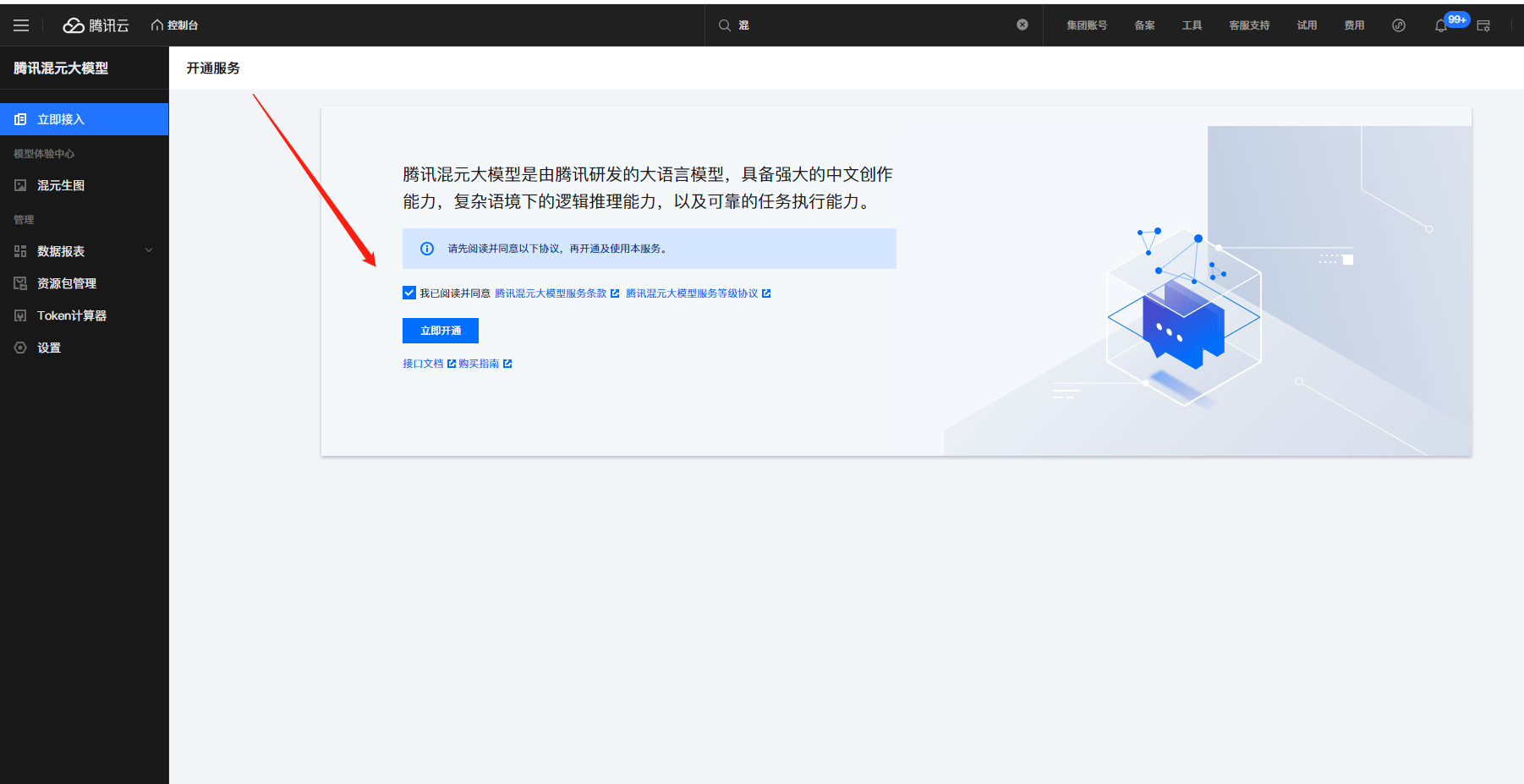Open the 费用 billing menu

(1354, 25)
